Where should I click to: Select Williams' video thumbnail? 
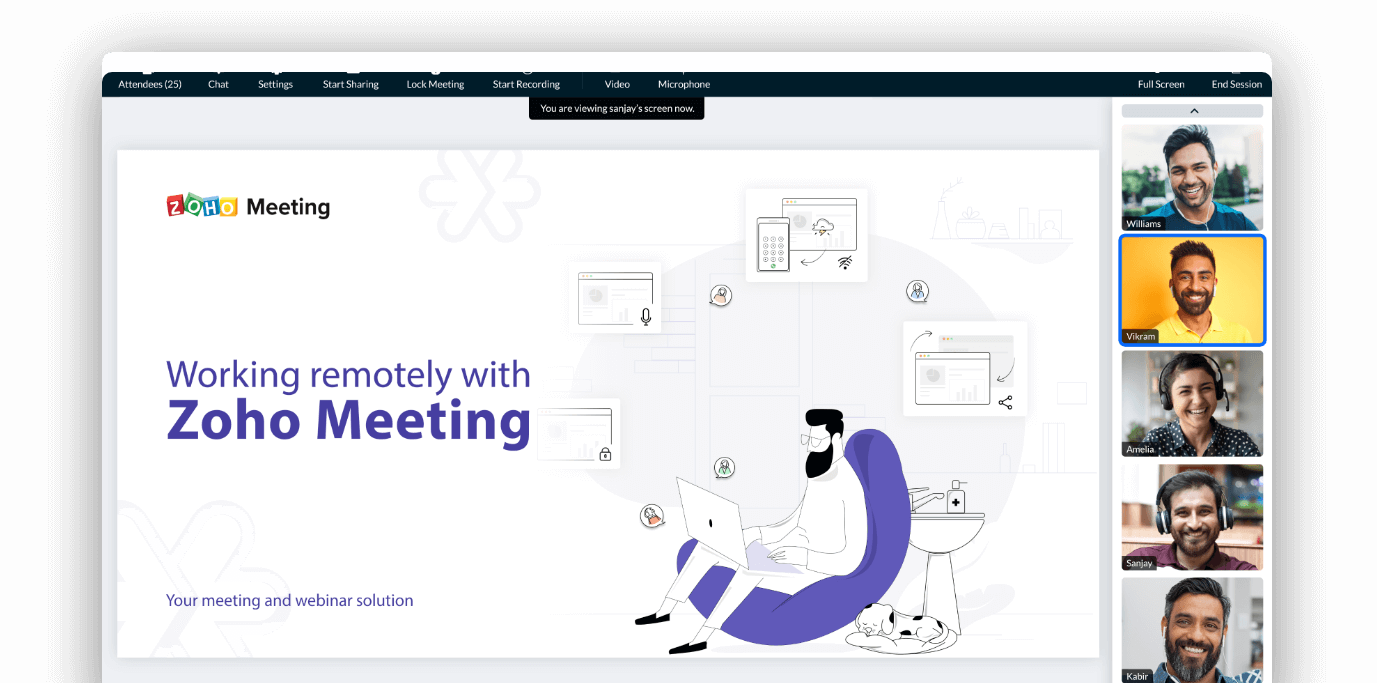(x=1192, y=177)
